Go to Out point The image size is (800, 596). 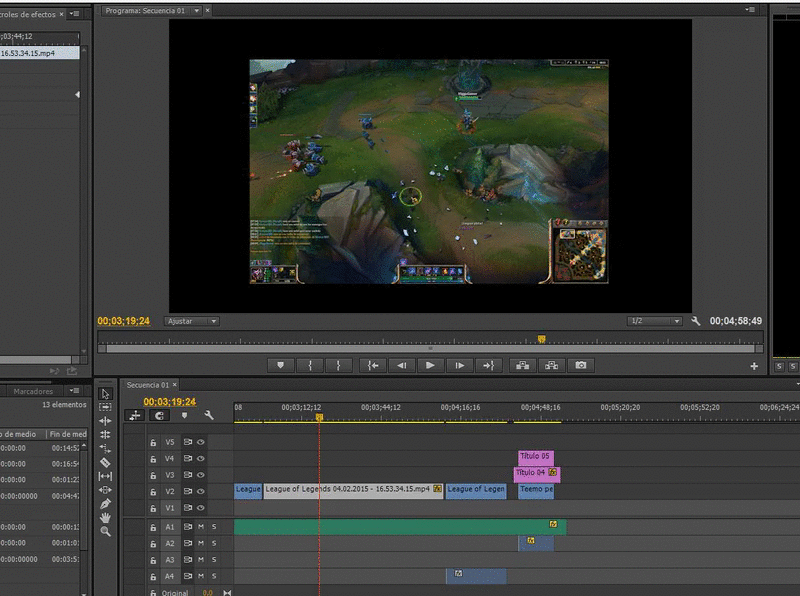[488, 365]
